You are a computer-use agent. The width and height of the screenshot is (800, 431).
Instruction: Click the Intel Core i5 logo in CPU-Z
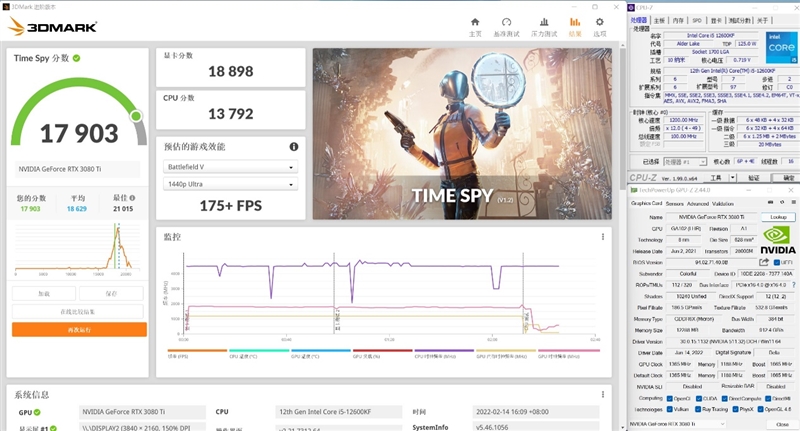[x=782, y=48]
